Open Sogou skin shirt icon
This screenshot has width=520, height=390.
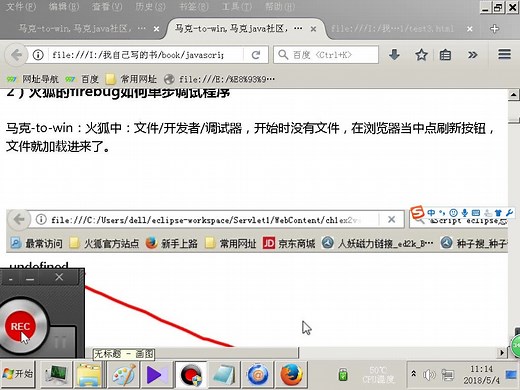point(498,212)
